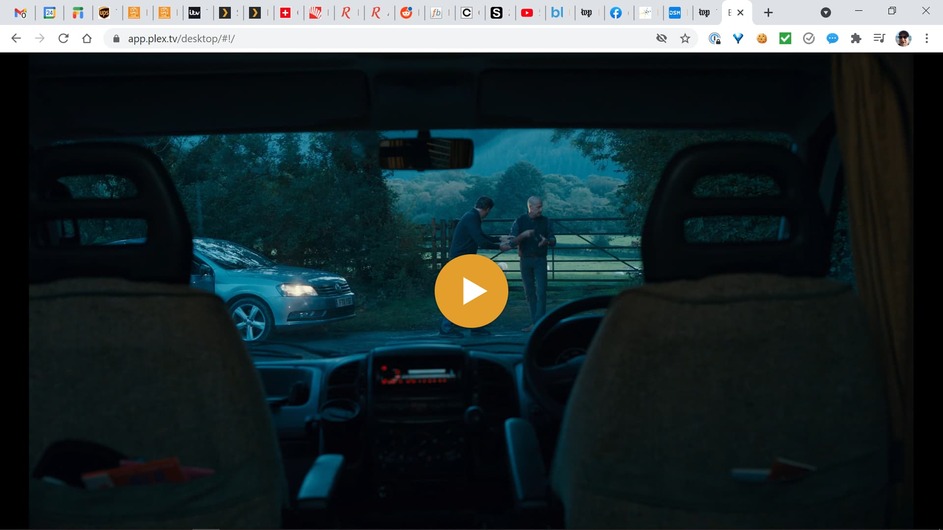
Task: Open the YouTube tab
Action: (527, 13)
